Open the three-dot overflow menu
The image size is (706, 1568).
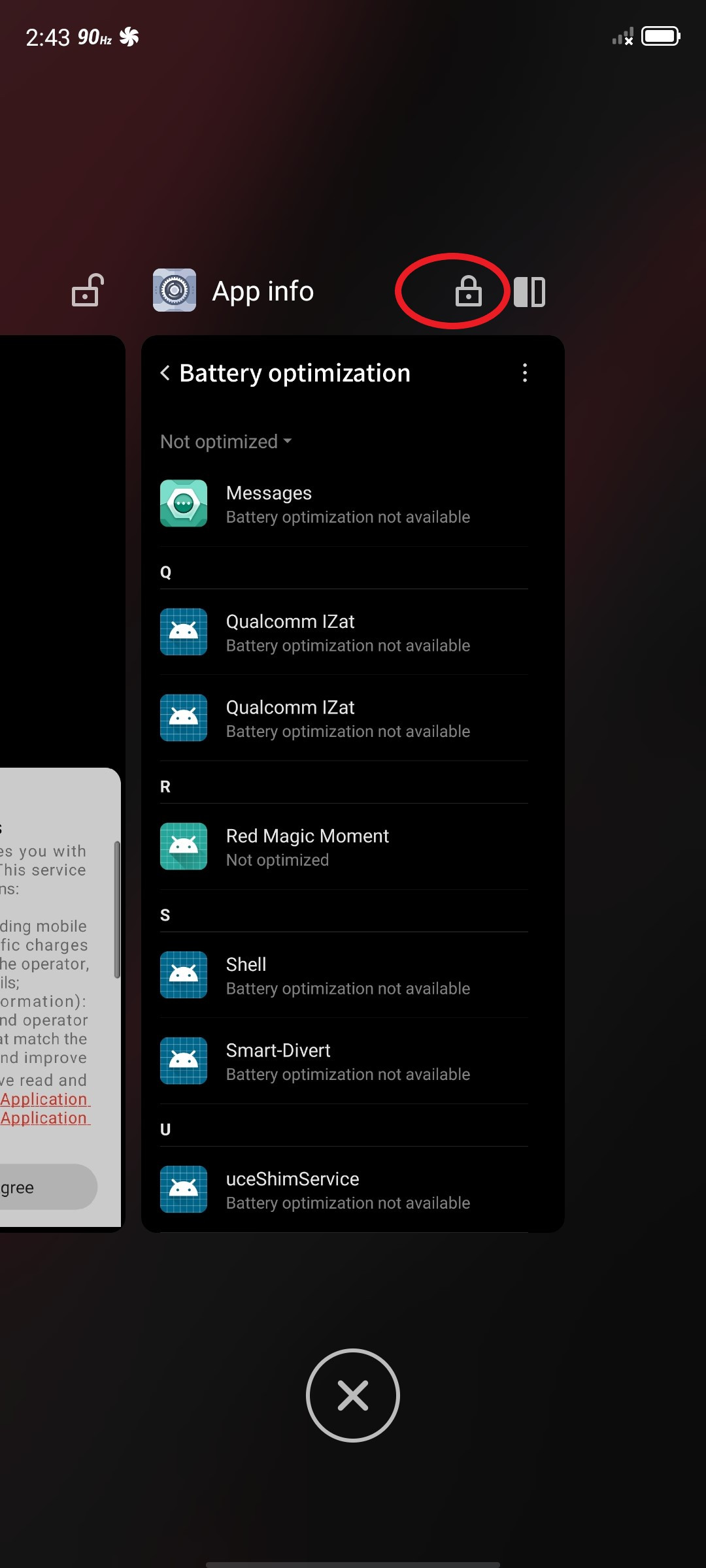coord(525,373)
